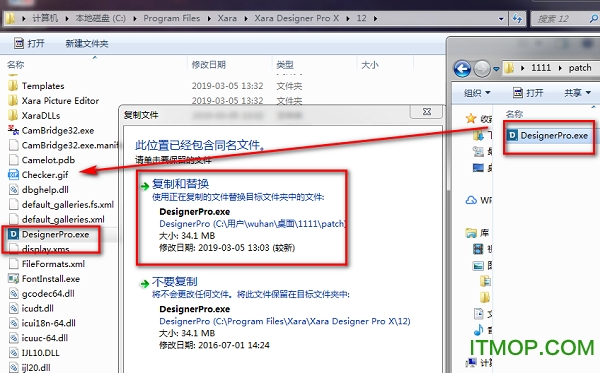This screenshot has width=600, height=373.
Task: Open the Share menu in patch window
Action: (x=577, y=93)
